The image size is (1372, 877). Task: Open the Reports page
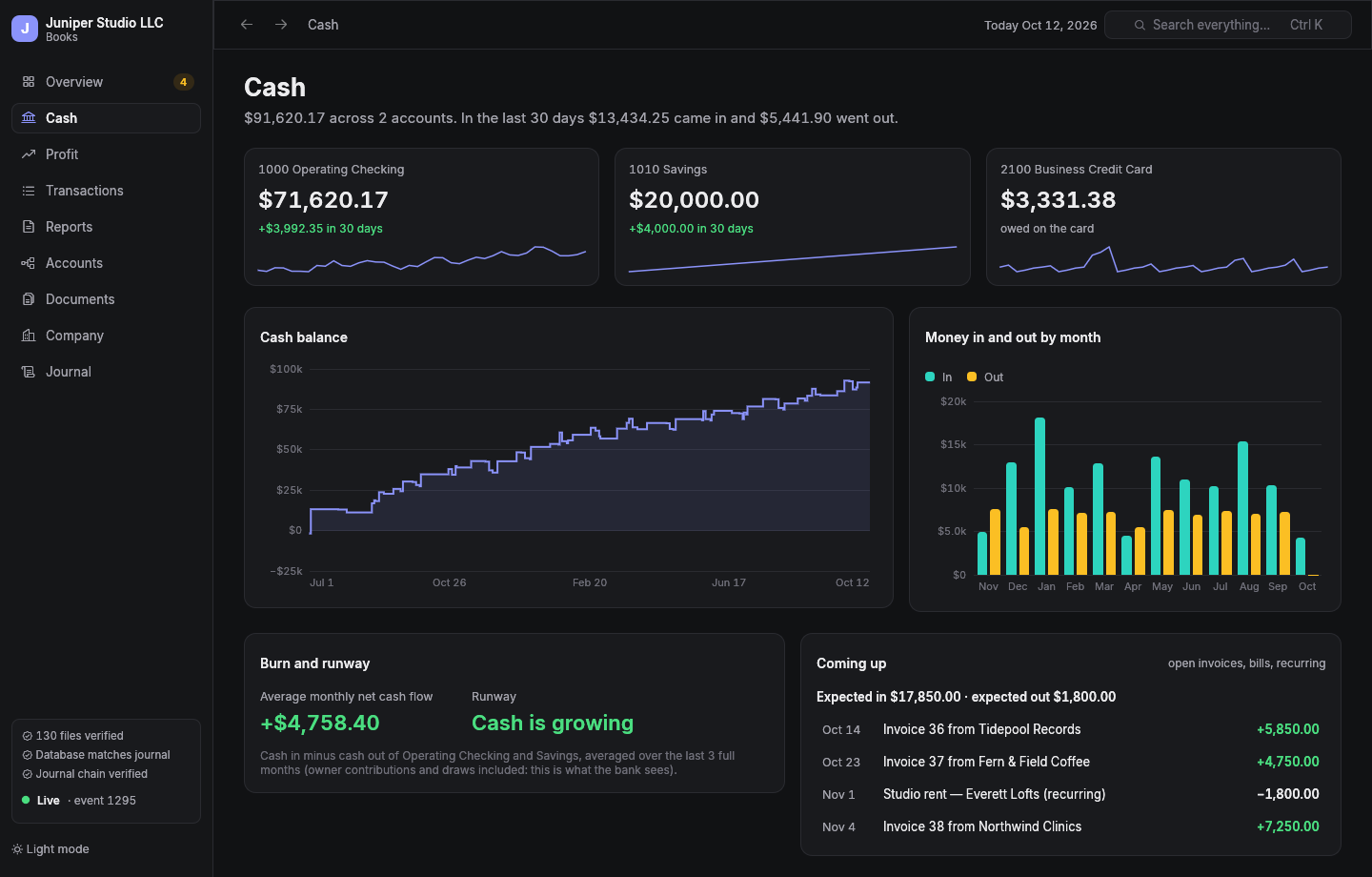[106, 227]
